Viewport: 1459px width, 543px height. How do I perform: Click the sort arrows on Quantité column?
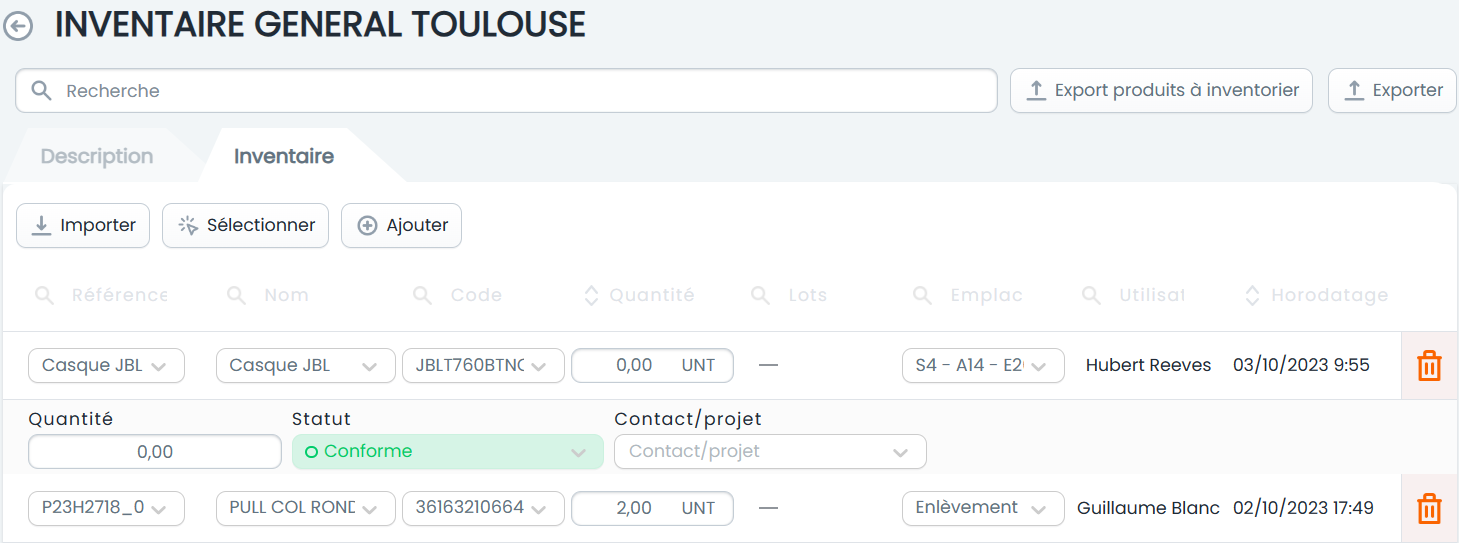click(591, 295)
